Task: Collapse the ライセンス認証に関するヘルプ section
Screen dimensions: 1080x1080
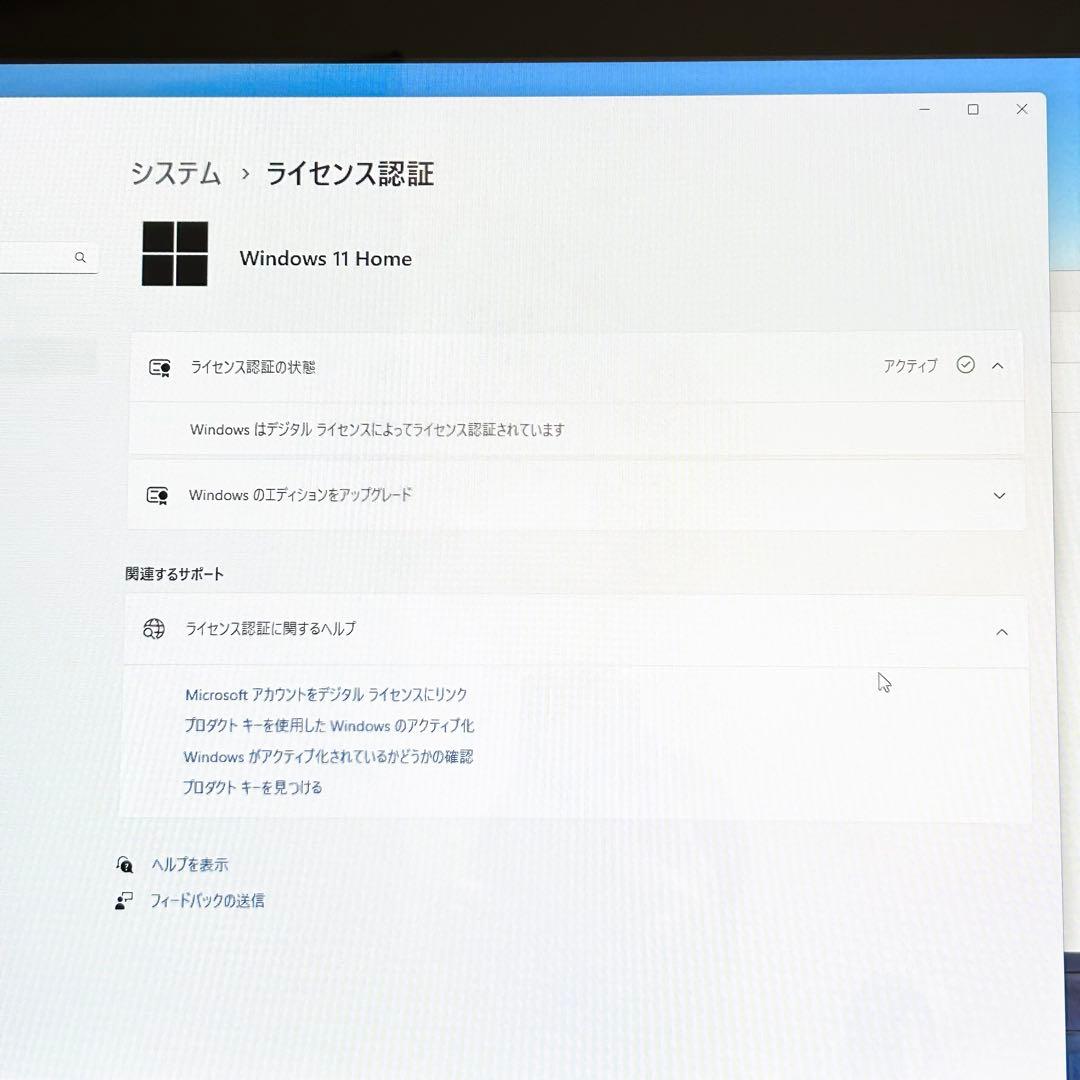Action: [1002, 631]
